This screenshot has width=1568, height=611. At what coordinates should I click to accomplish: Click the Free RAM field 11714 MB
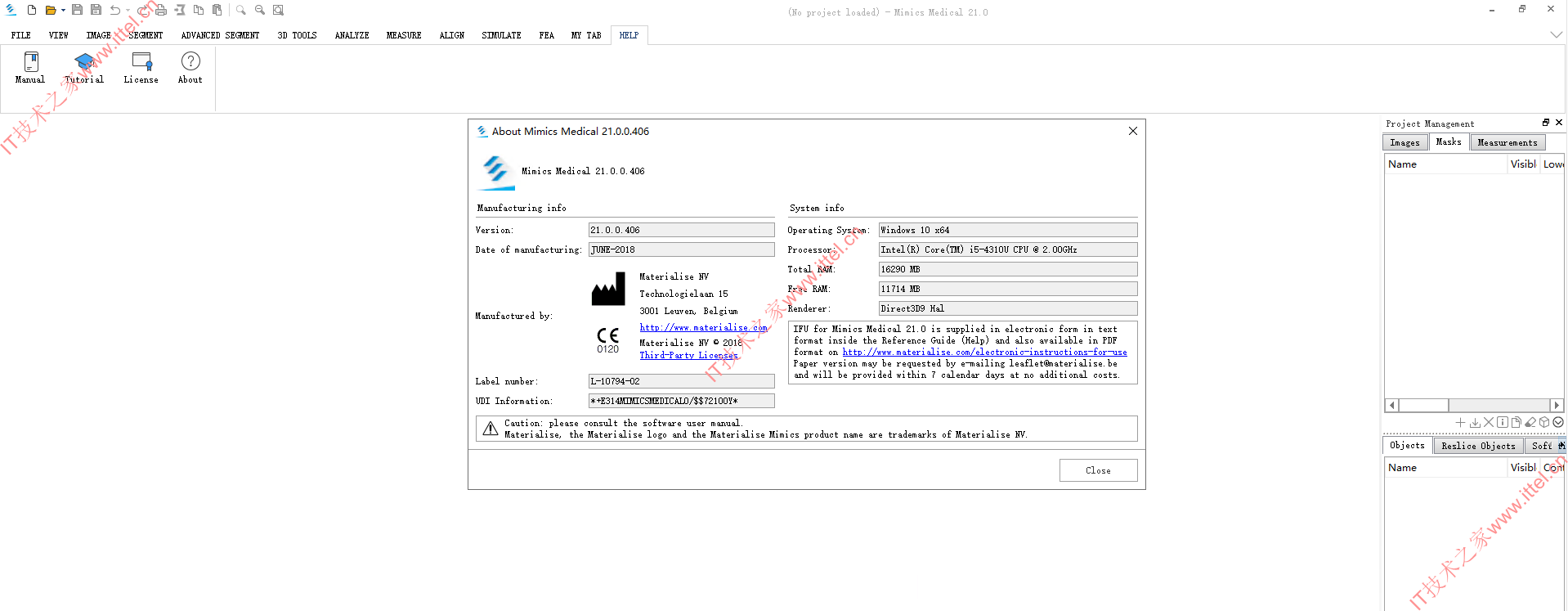point(1008,290)
